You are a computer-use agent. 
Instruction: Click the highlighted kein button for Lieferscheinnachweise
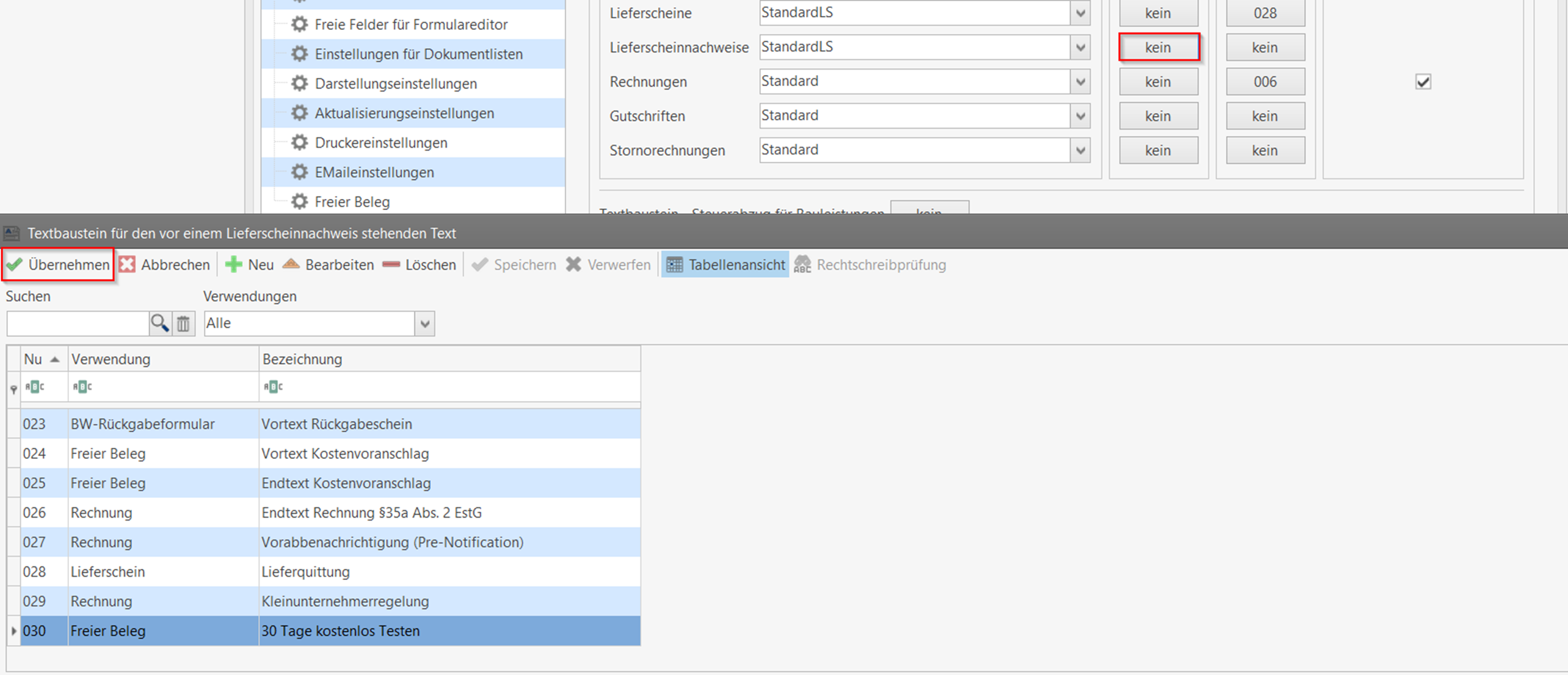coord(1158,47)
